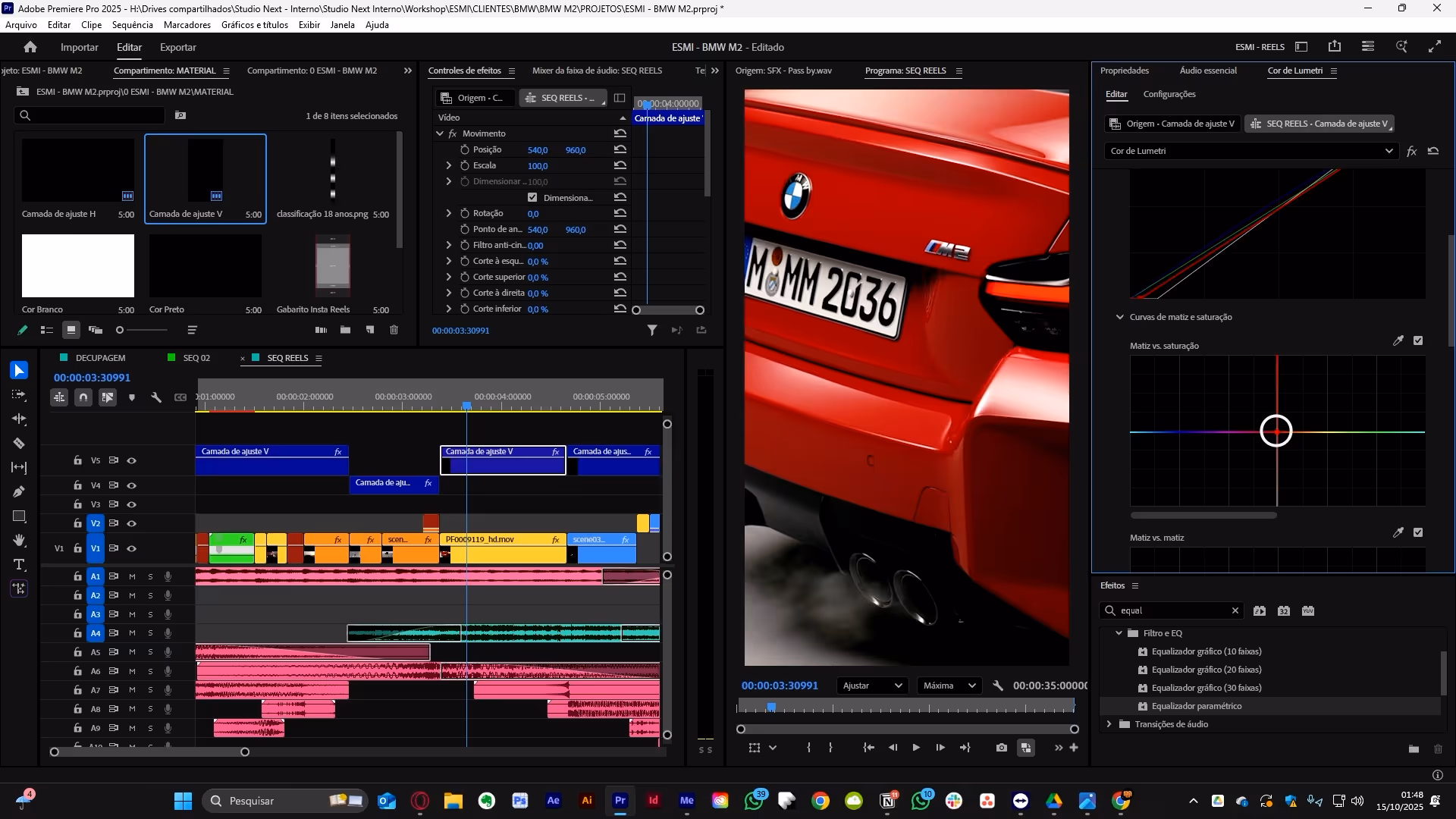The height and width of the screenshot is (819, 1456).
Task: Select the Hand tool
Action: click(19, 541)
